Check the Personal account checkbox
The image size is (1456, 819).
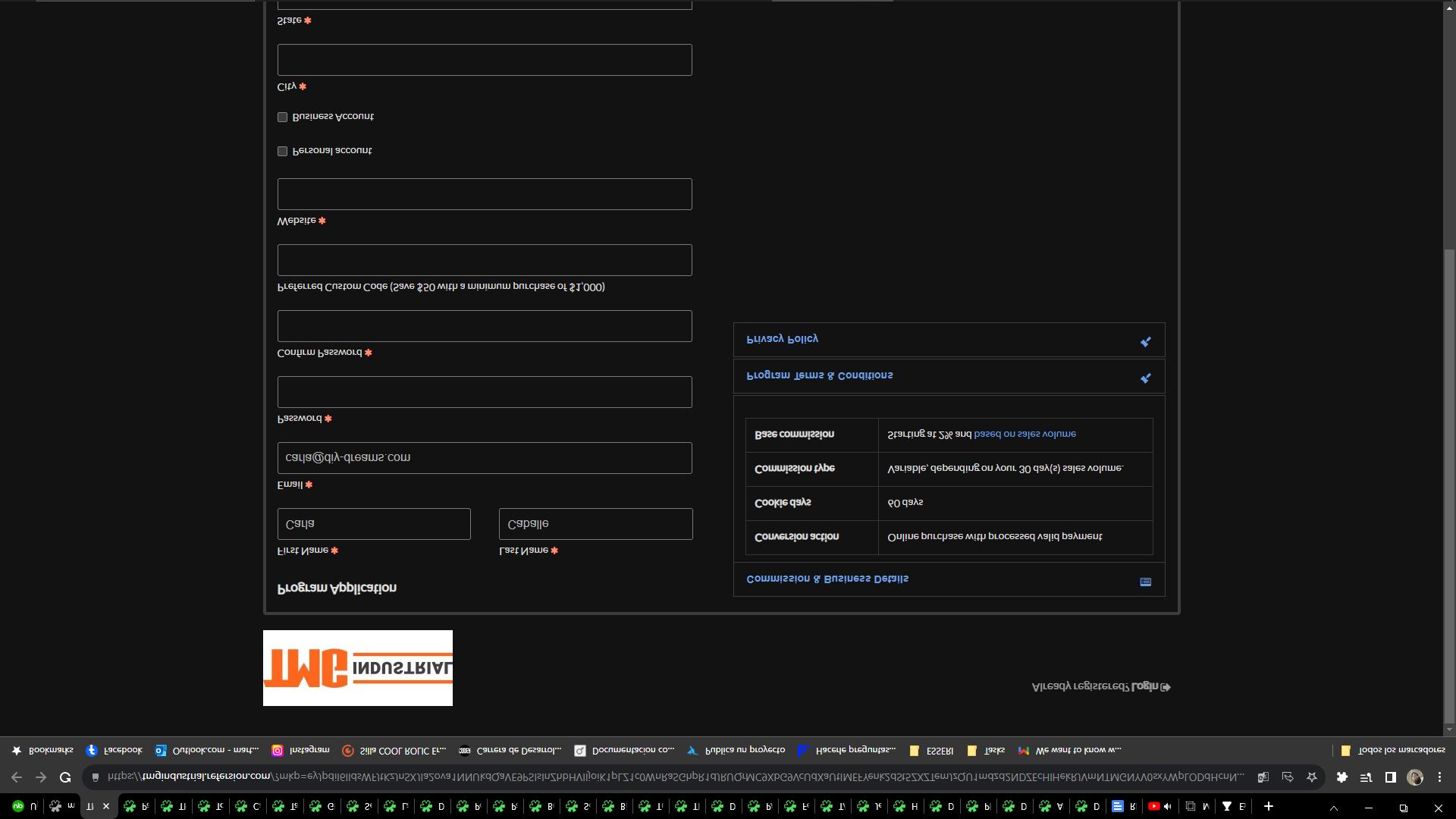point(282,151)
